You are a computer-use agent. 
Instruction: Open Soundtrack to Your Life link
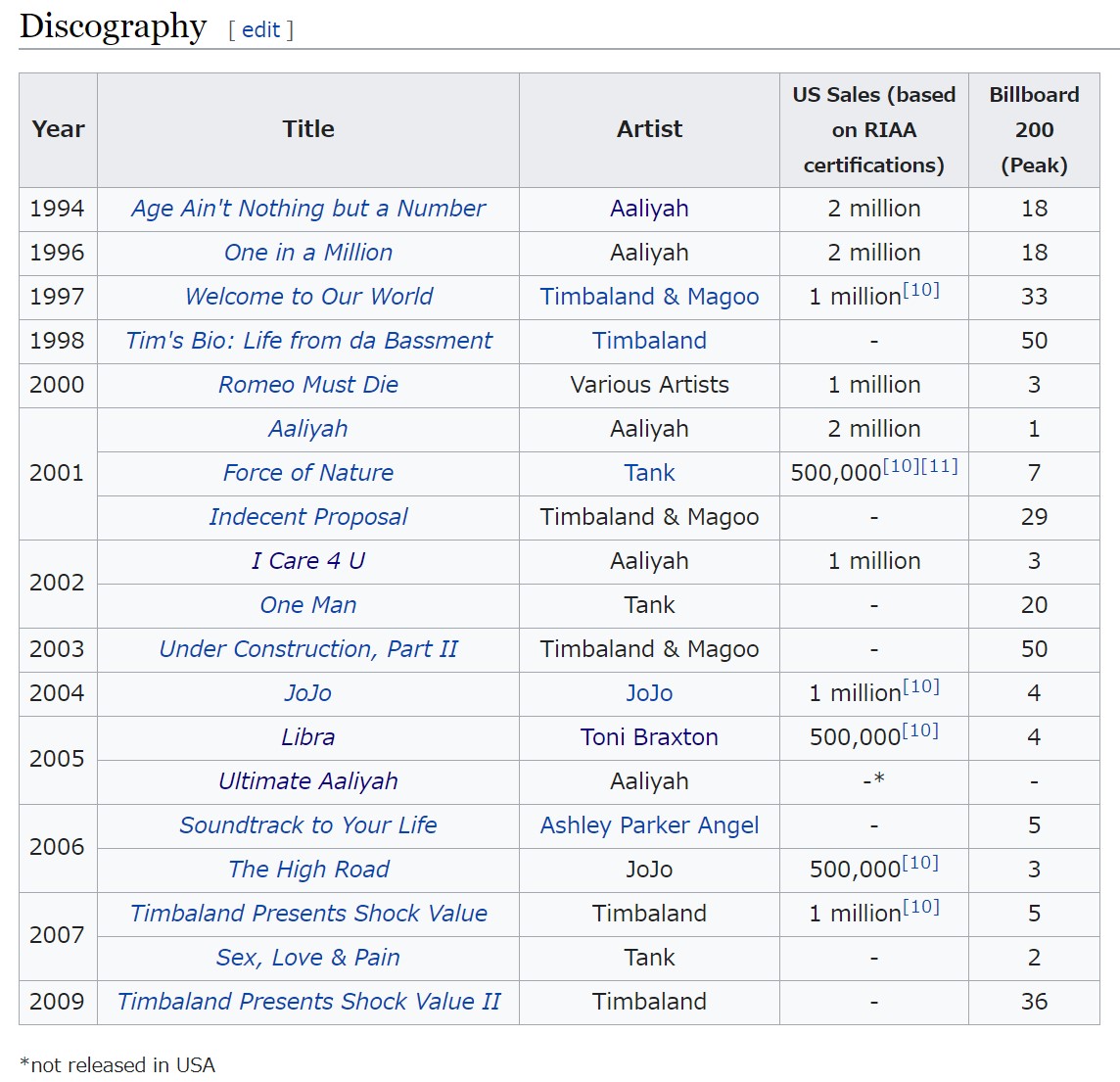(x=307, y=825)
